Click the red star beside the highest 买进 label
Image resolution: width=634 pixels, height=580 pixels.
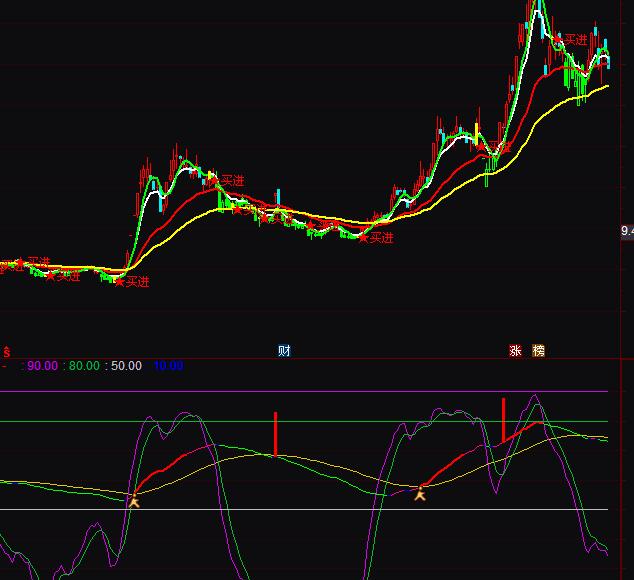tap(558, 40)
